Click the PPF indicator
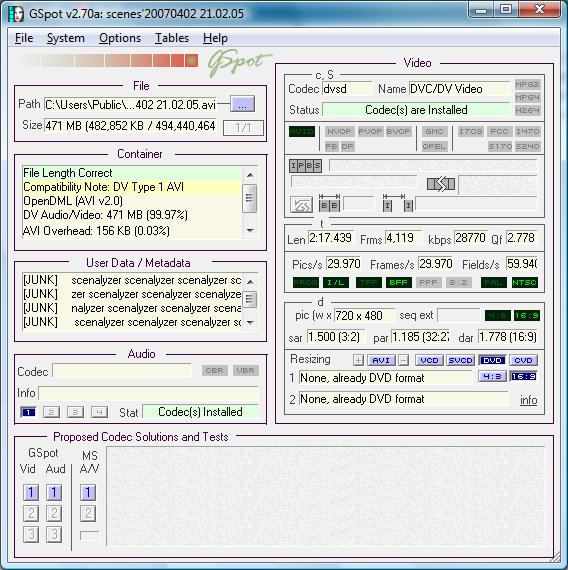 (428, 282)
